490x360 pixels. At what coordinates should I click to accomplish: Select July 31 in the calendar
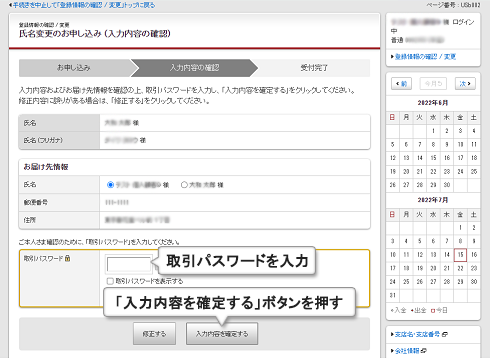393,295
